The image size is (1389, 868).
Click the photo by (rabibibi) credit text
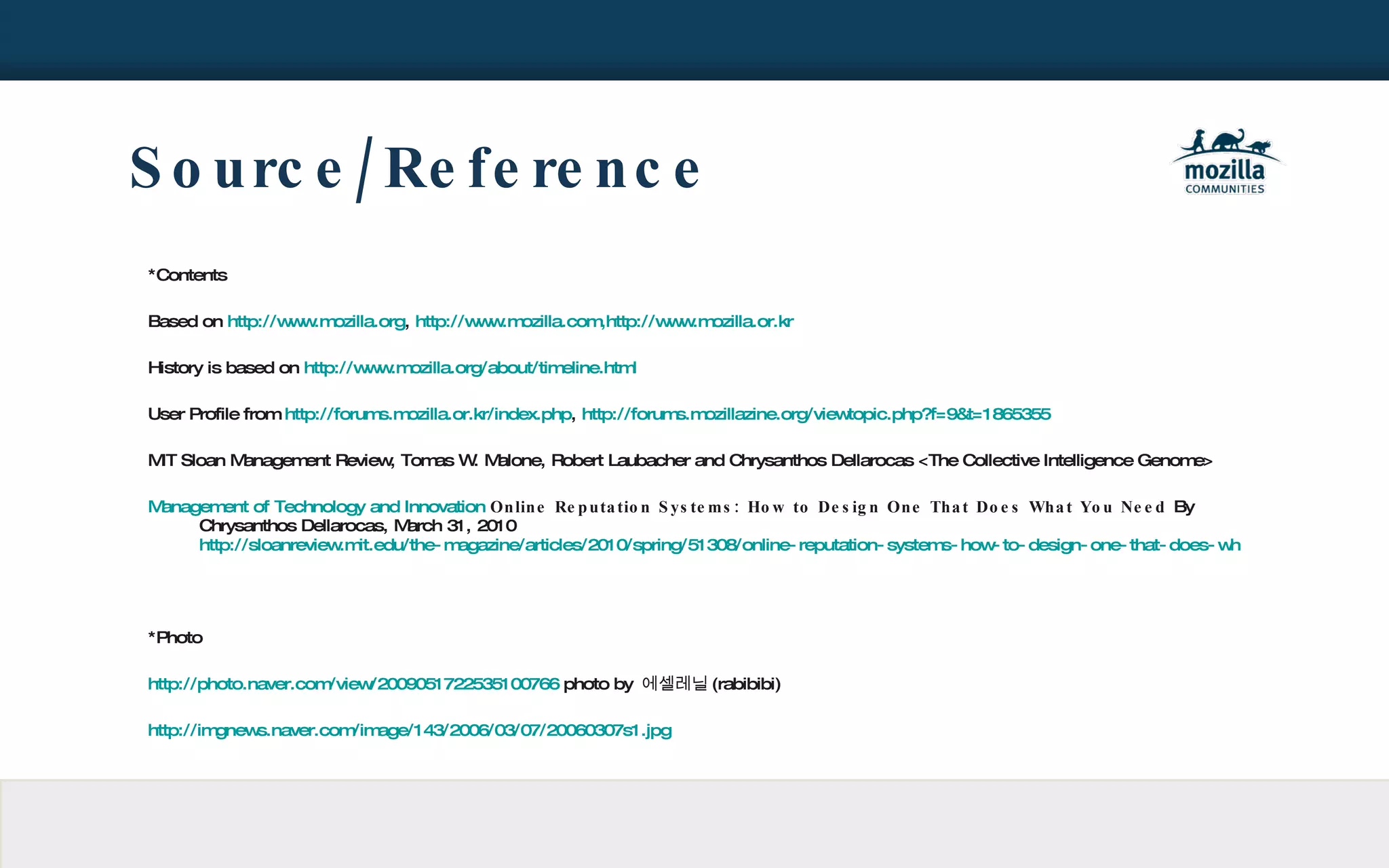[x=672, y=684]
